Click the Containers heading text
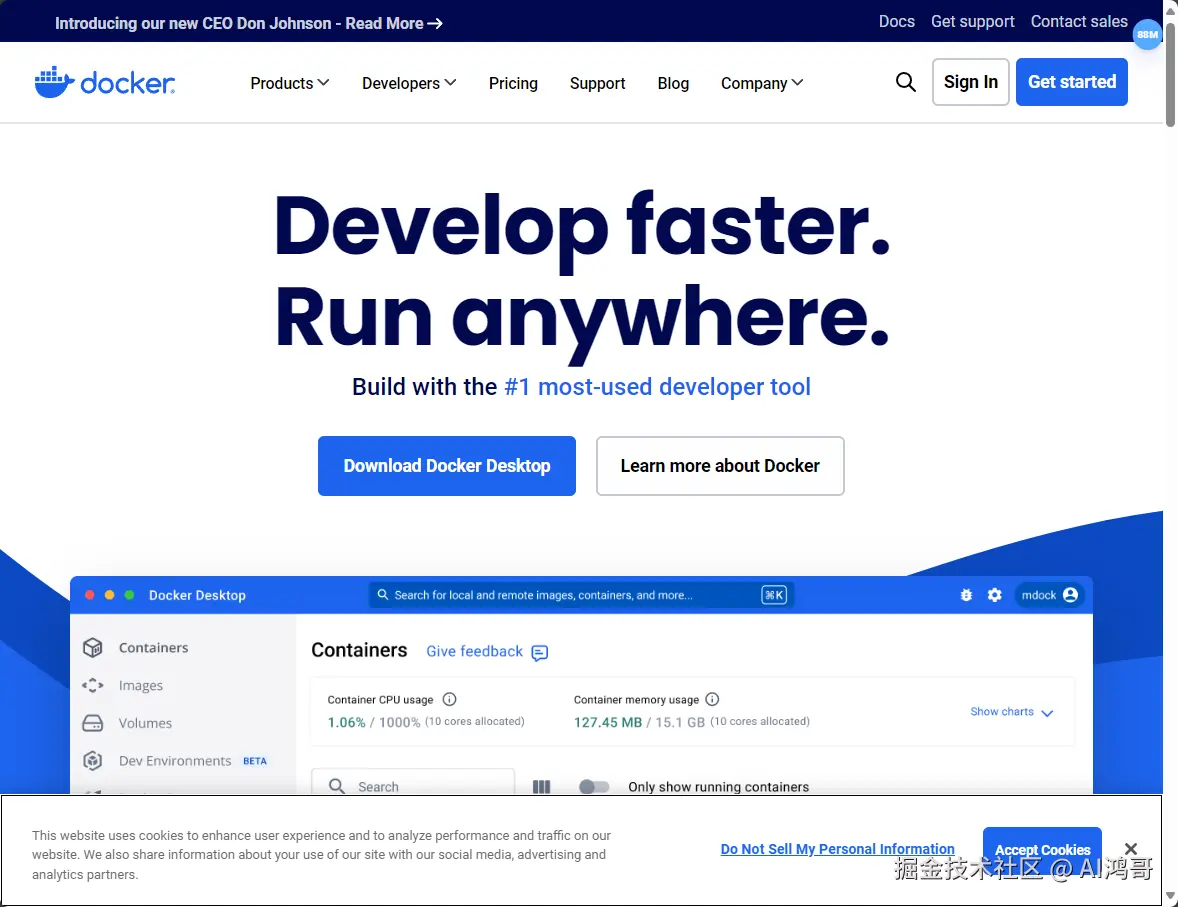 359,650
